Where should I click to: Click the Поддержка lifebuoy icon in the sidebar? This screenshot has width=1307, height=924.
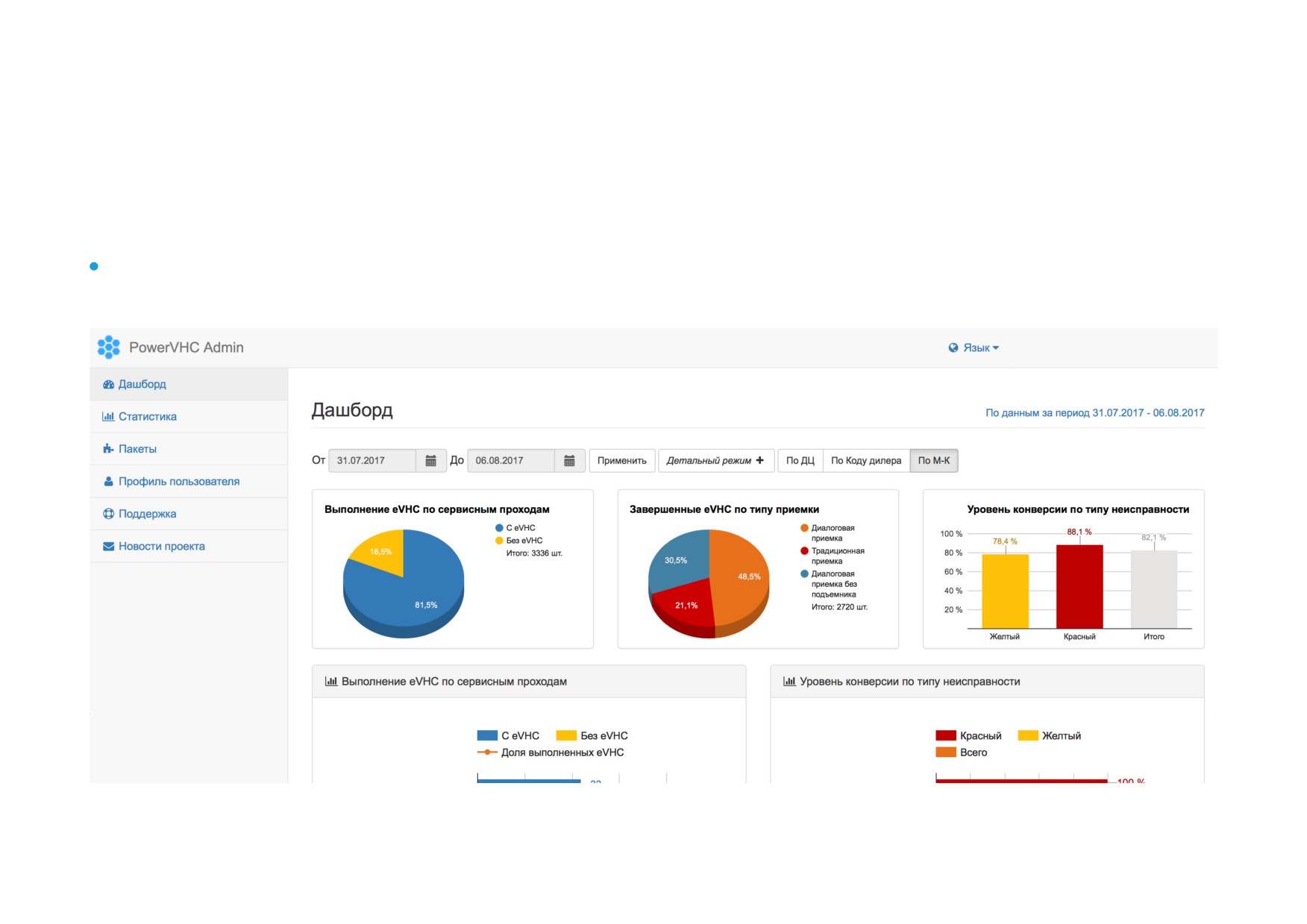pyautogui.click(x=108, y=514)
